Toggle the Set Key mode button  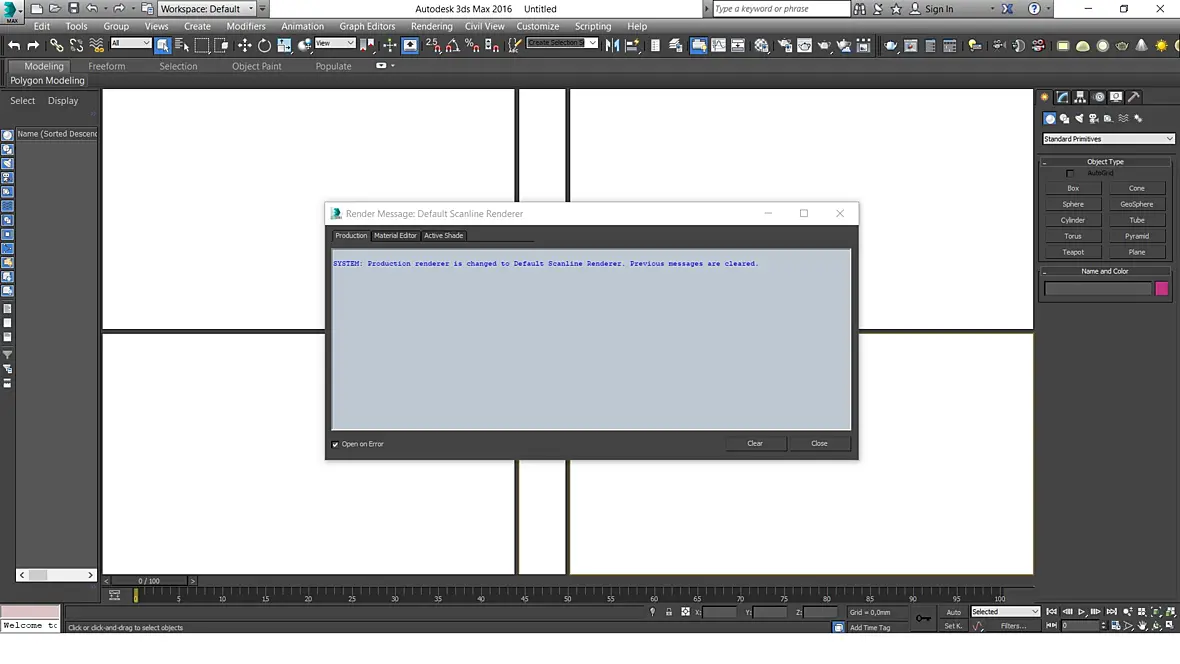[x=953, y=626]
